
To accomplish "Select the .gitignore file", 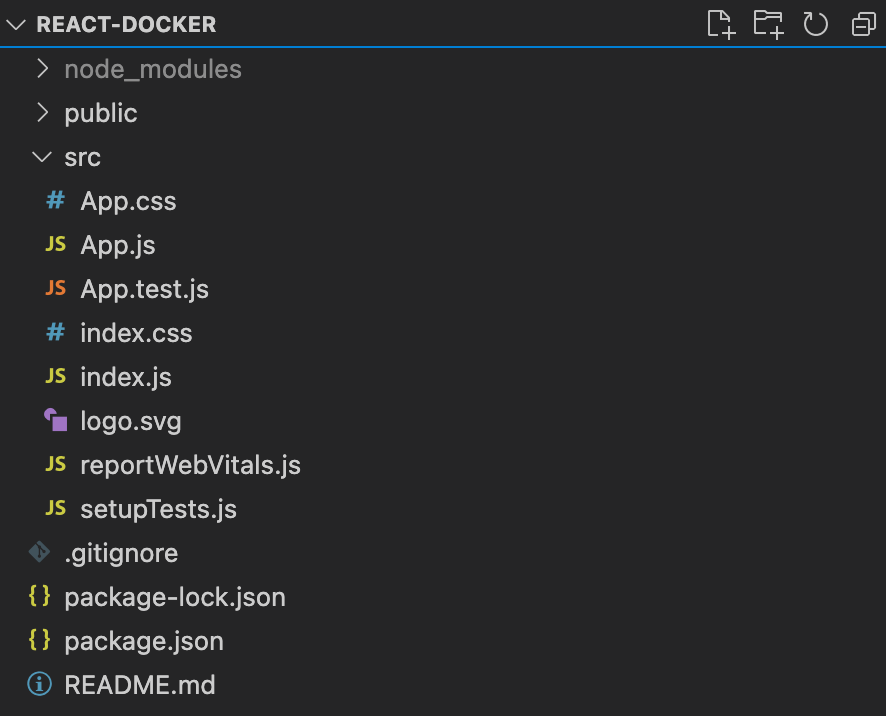I will point(120,552).
